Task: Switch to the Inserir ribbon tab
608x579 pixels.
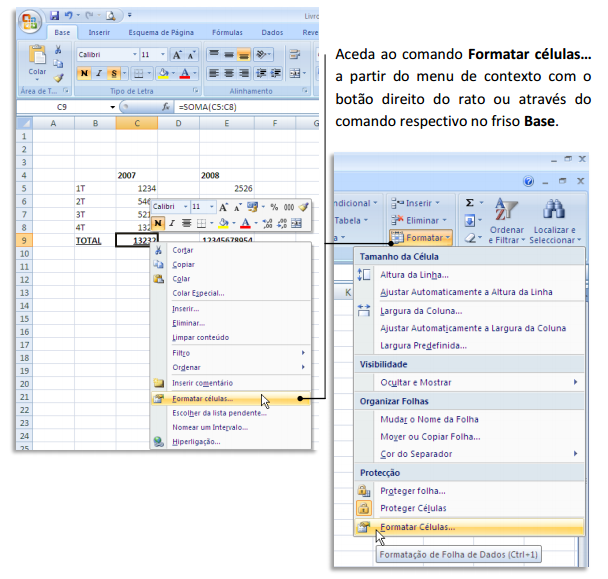Action: [99, 32]
